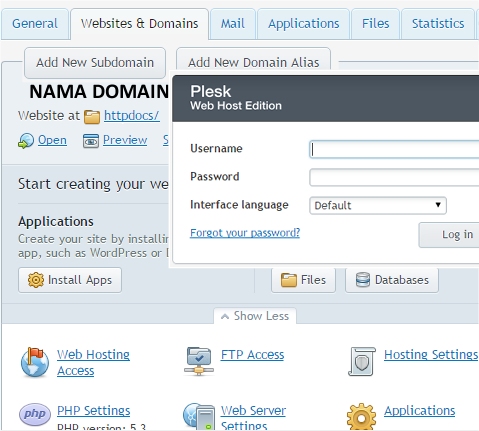
Task: Click the Applications orange gear icon
Action: coord(361,417)
